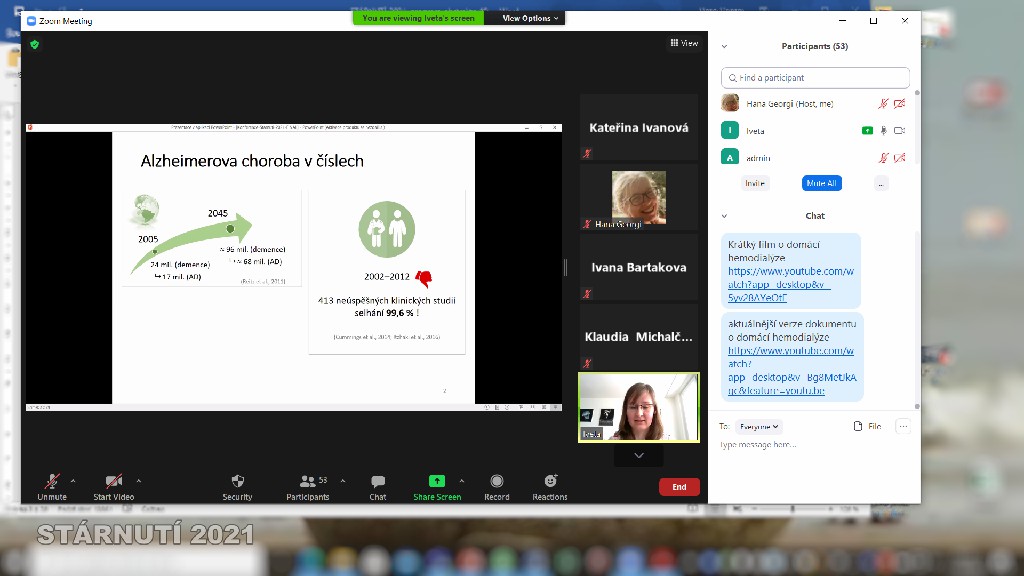1024x576 pixels.
Task: Open the Security shield menu
Action: pos(237,482)
